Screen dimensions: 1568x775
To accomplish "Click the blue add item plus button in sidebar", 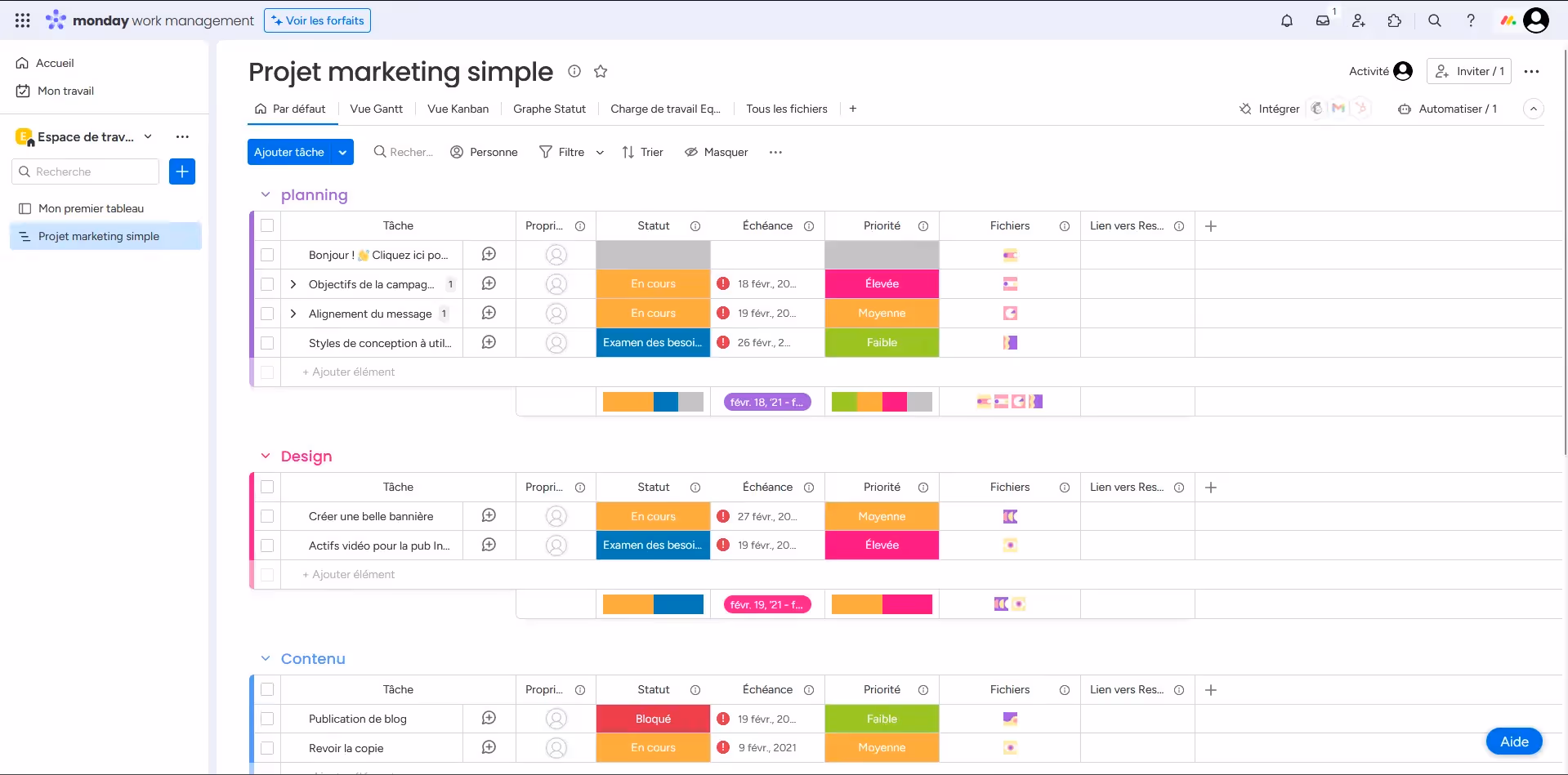I will [182, 171].
